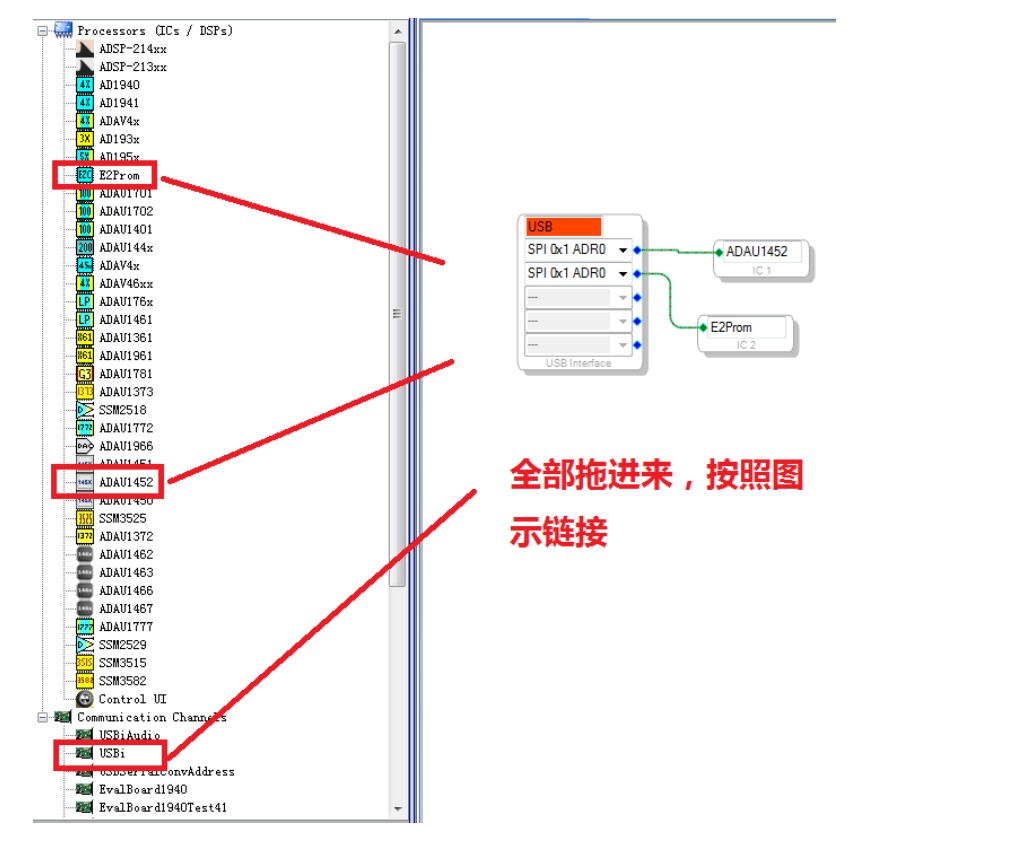Screen dimensions: 1014x843
Task: Click the ADAU1462 chip icon
Action: pyautogui.click(x=85, y=555)
